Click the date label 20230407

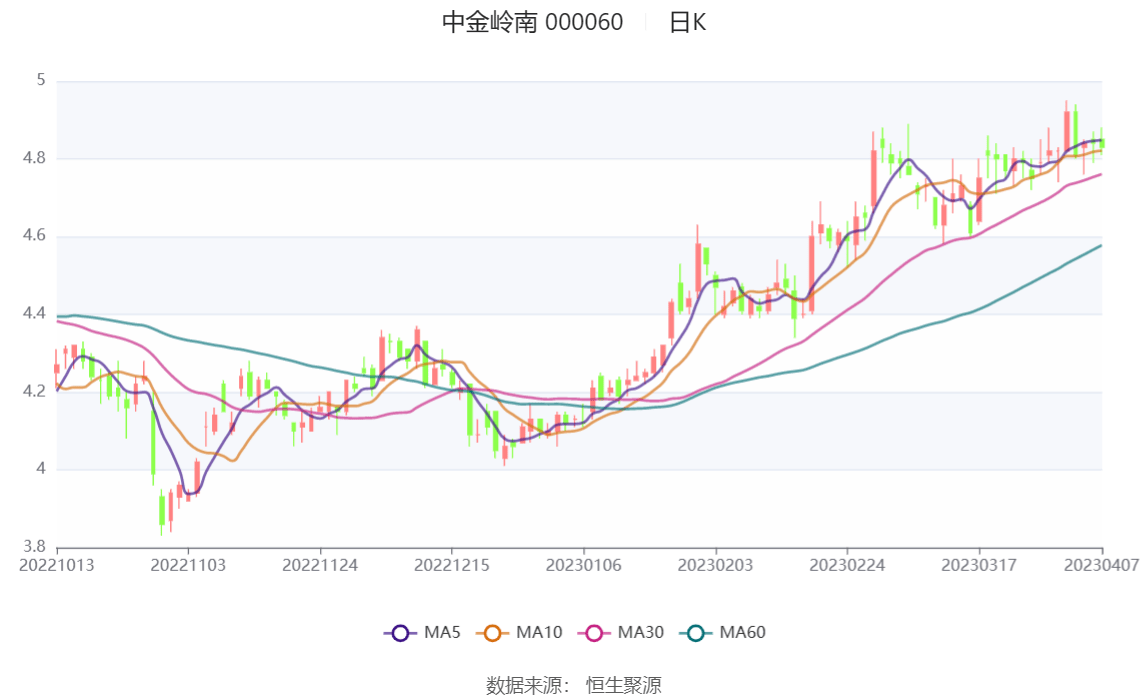click(1101, 566)
